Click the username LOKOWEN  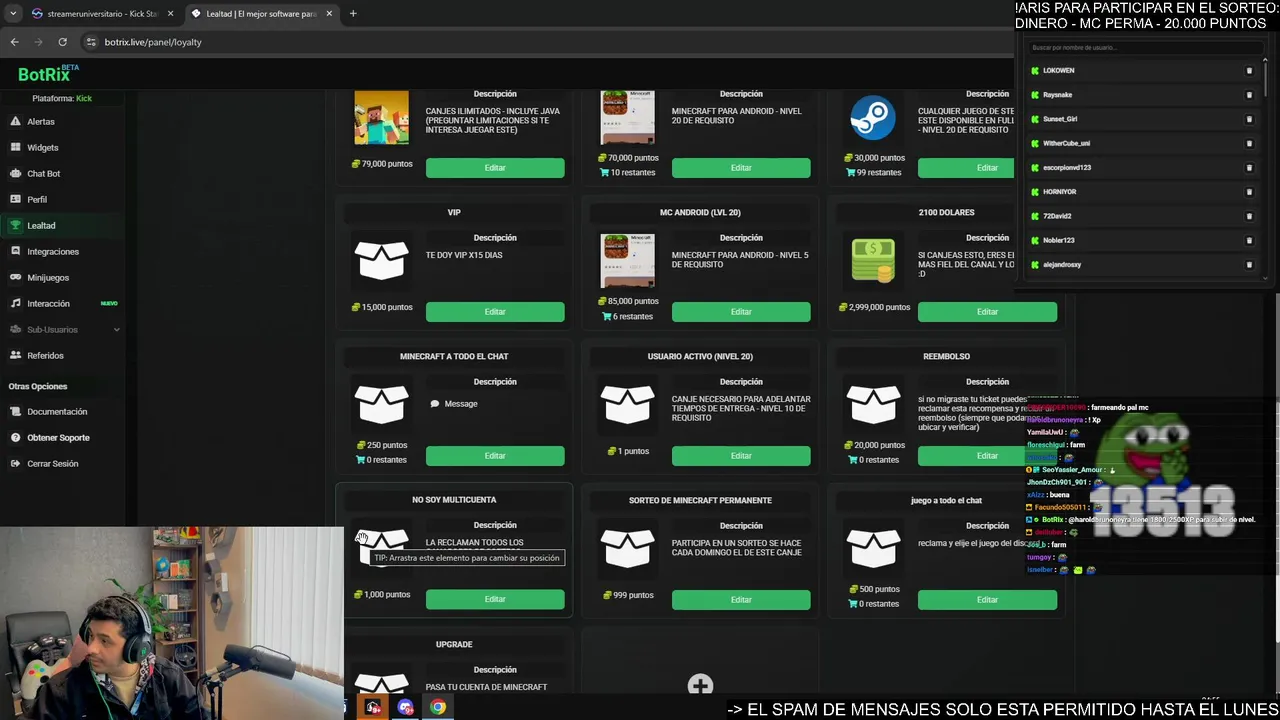1058,71
